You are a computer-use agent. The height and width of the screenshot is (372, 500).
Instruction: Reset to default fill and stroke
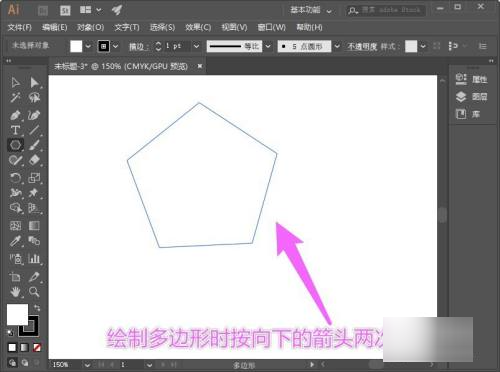tap(10, 332)
